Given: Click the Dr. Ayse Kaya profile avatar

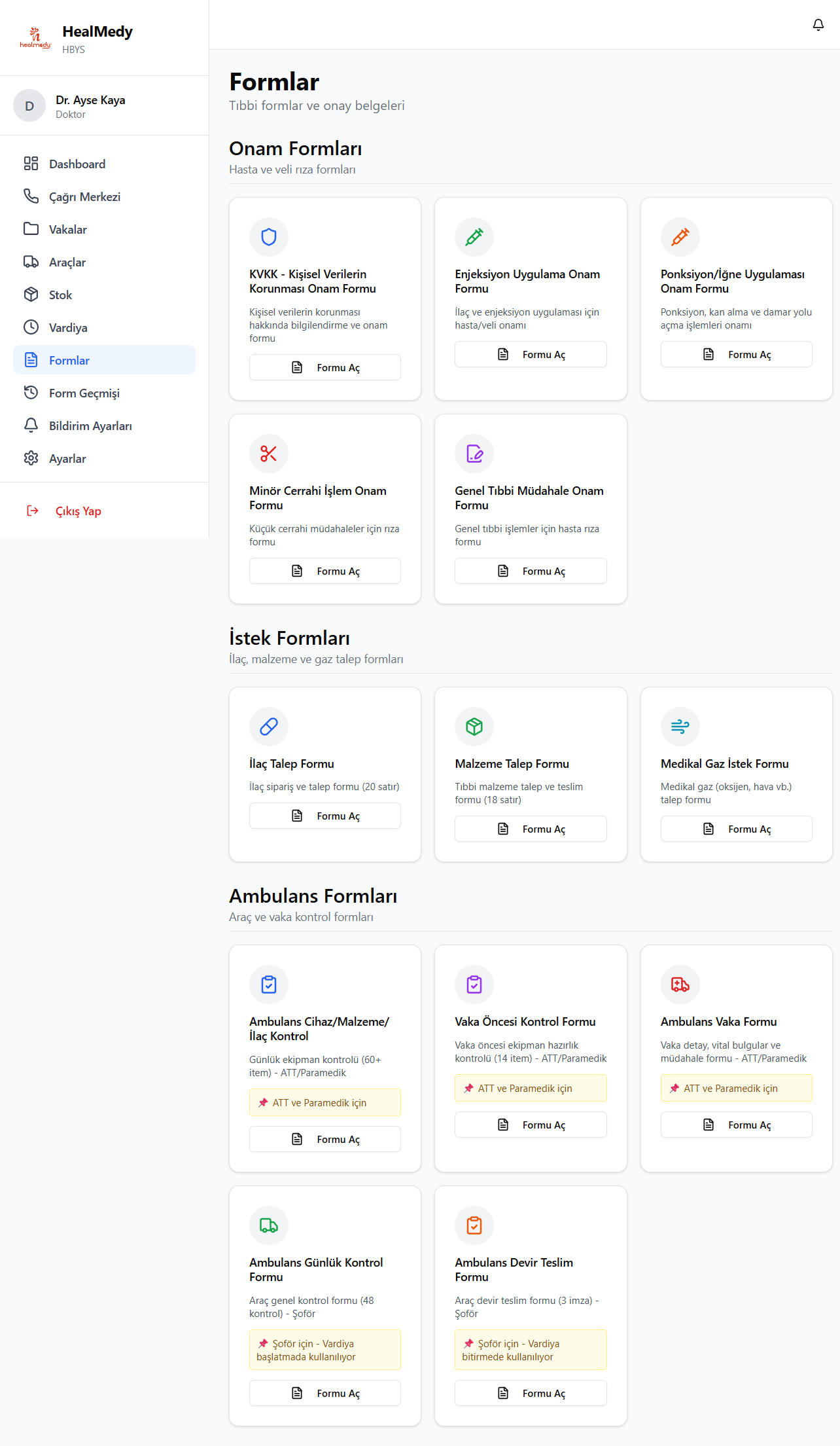Looking at the screenshot, I should coord(29,106).
